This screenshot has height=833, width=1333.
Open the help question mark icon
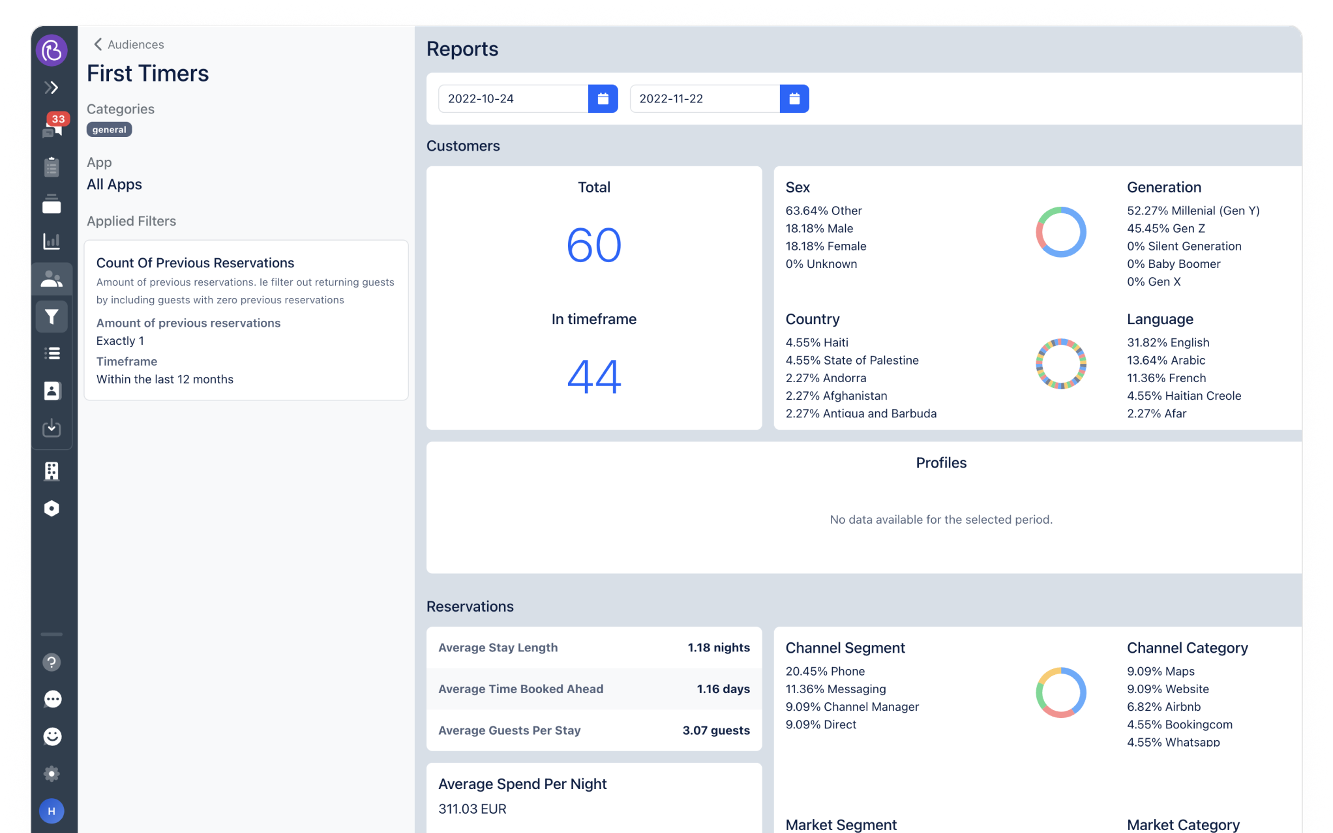pyautogui.click(x=52, y=662)
